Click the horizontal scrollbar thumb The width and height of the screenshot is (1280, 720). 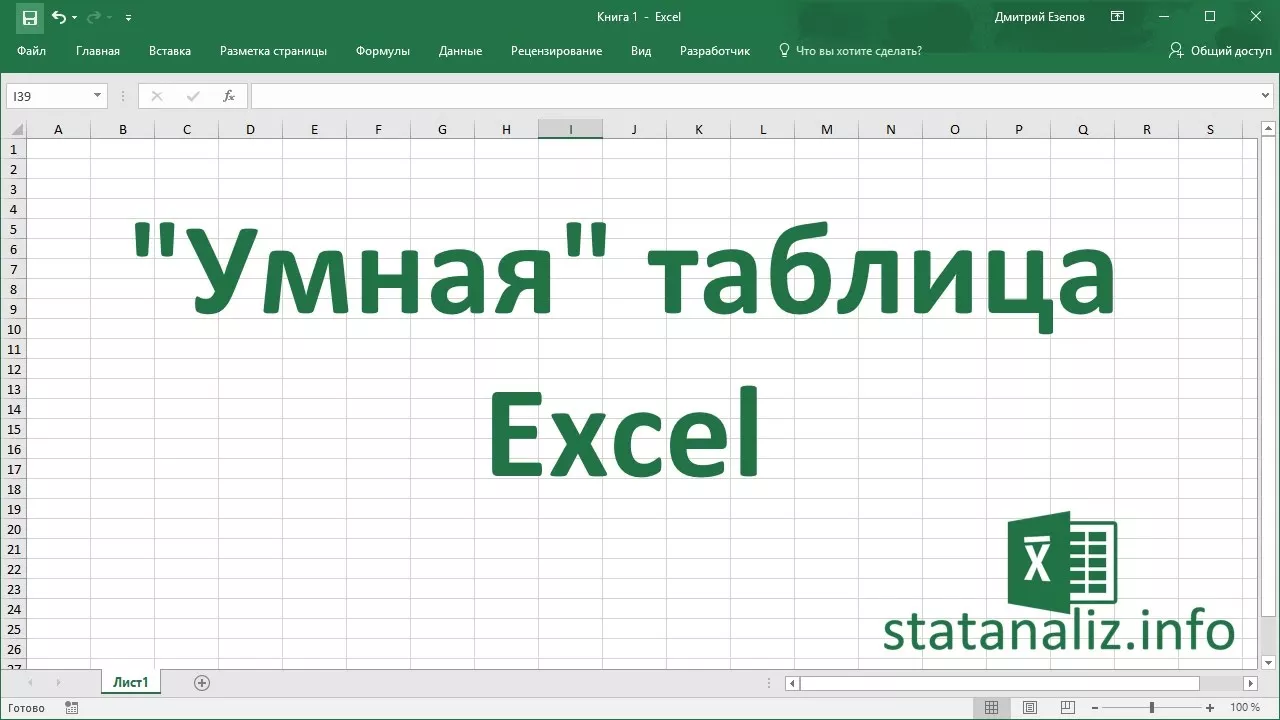coord(1000,684)
